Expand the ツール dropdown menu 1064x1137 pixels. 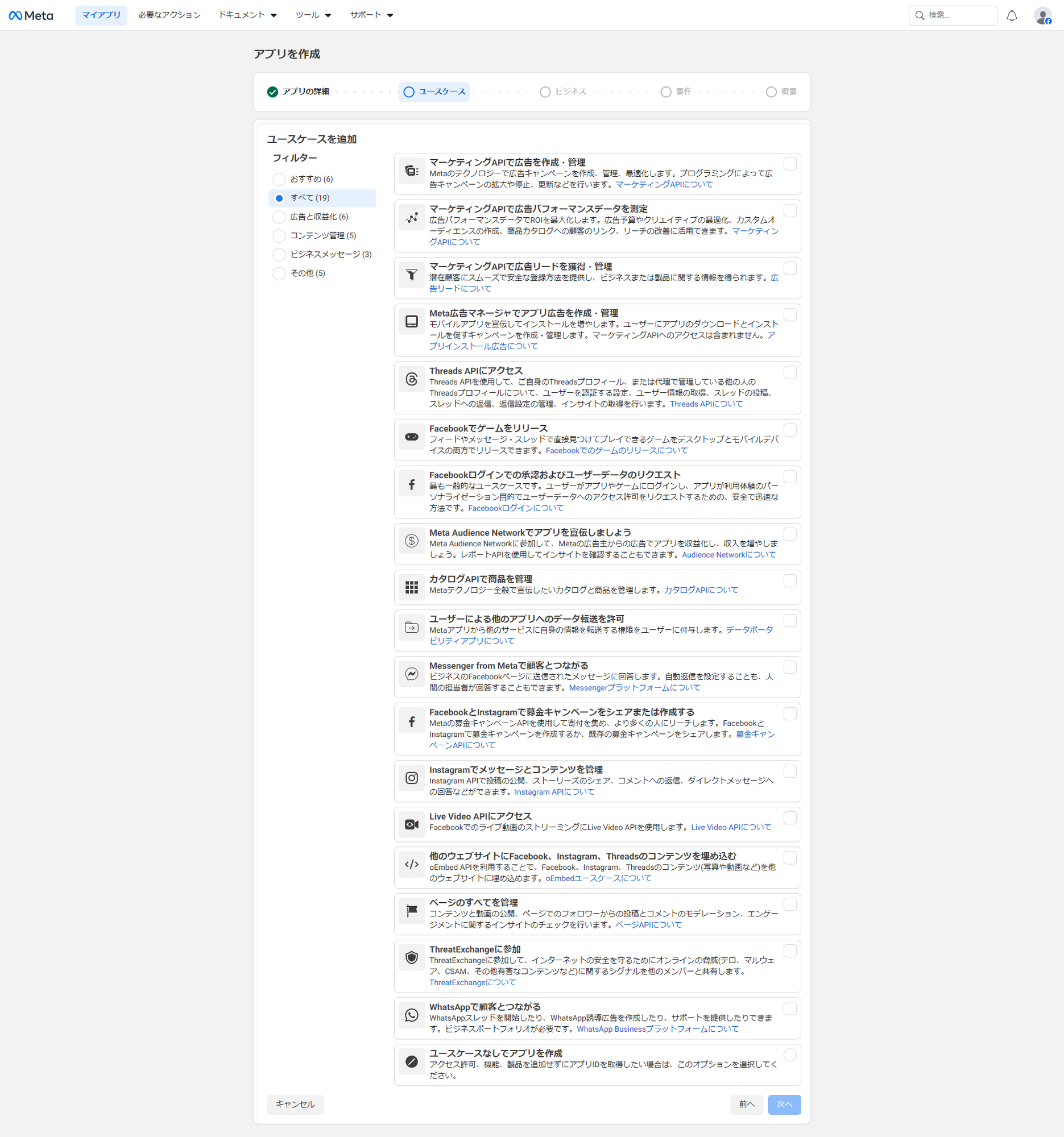coord(313,15)
